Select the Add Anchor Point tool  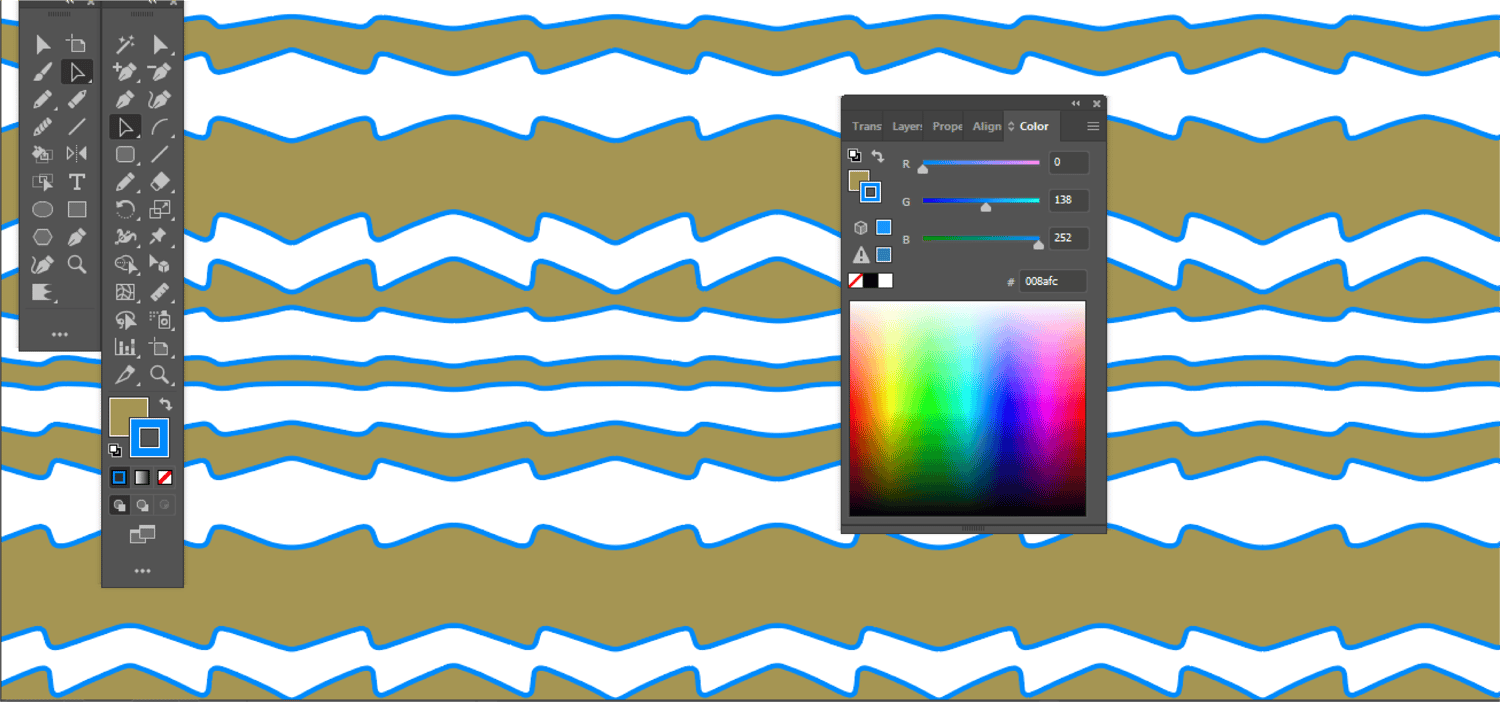[125, 72]
